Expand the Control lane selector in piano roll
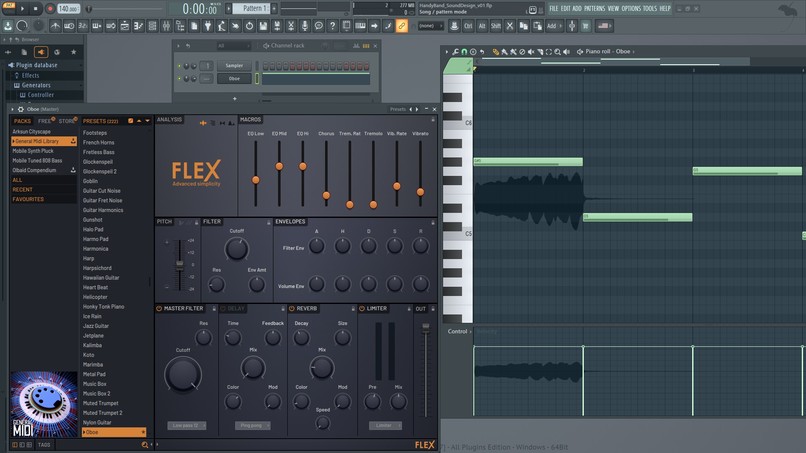The width and height of the screenshot is (806, 453). tap(459, 332)
